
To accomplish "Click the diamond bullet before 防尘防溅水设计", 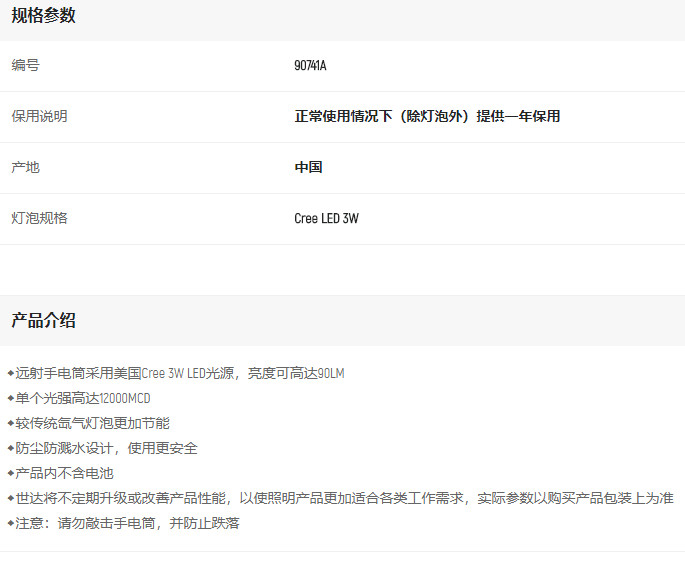I will coord(10,448).
